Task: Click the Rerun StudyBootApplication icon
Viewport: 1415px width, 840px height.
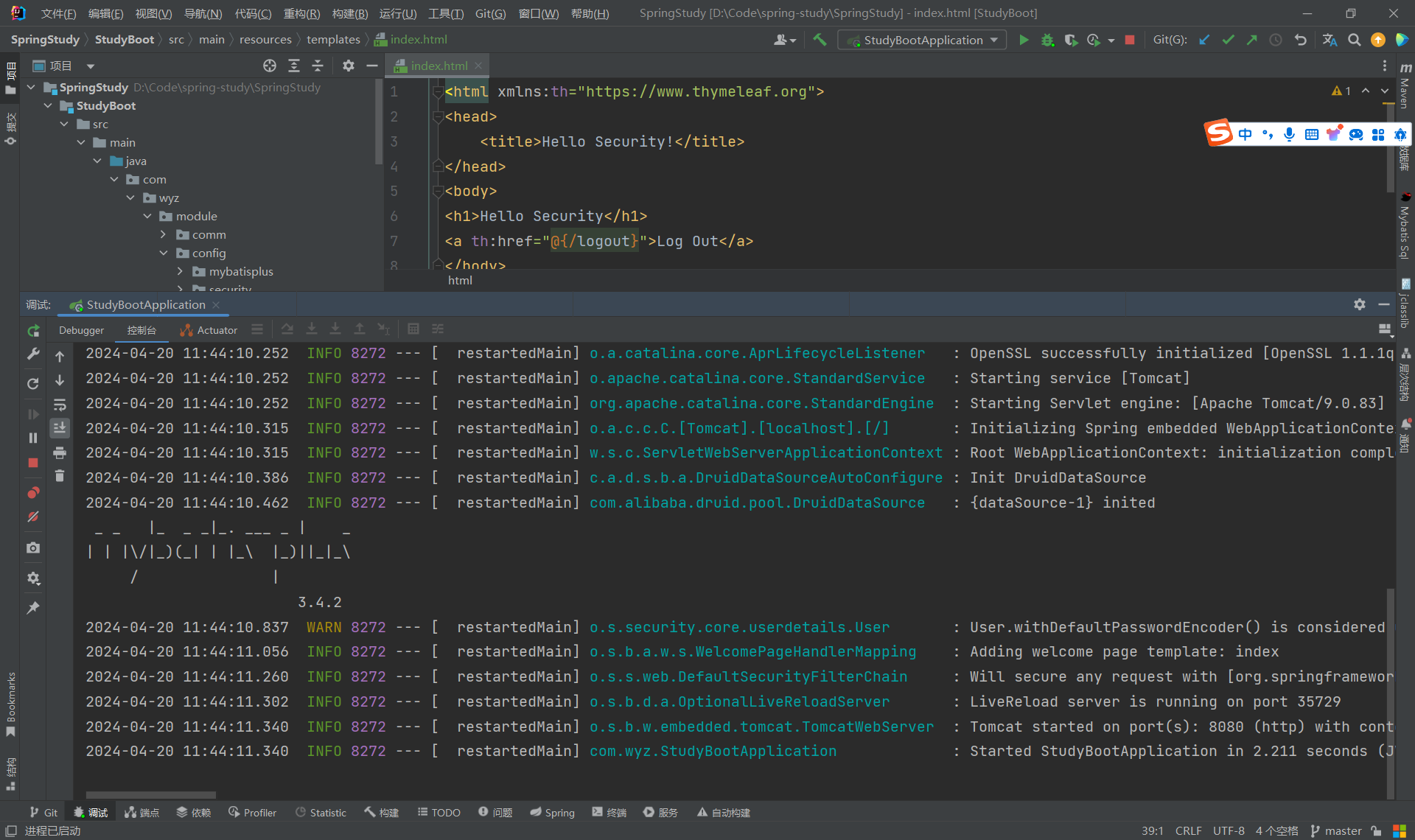Action: (x=33, y=331)
